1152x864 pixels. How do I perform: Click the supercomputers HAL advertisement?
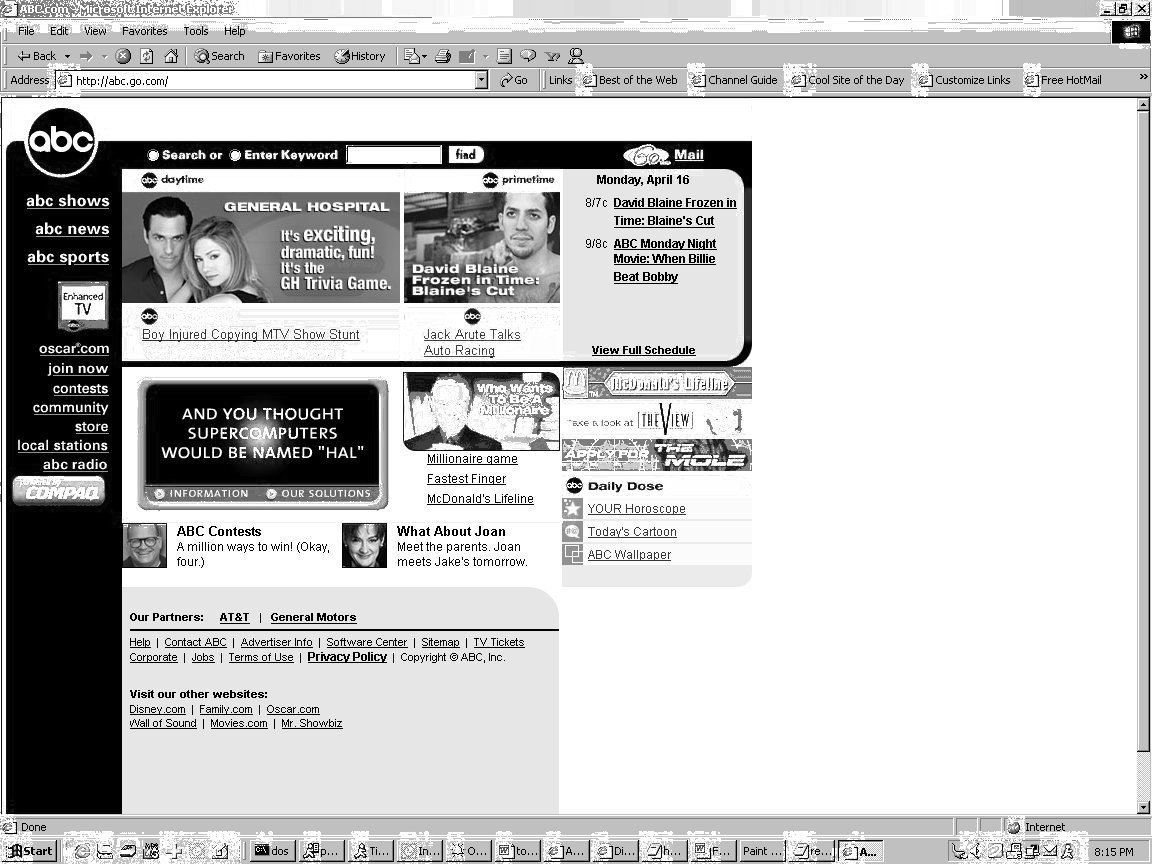tap(262, 443)
